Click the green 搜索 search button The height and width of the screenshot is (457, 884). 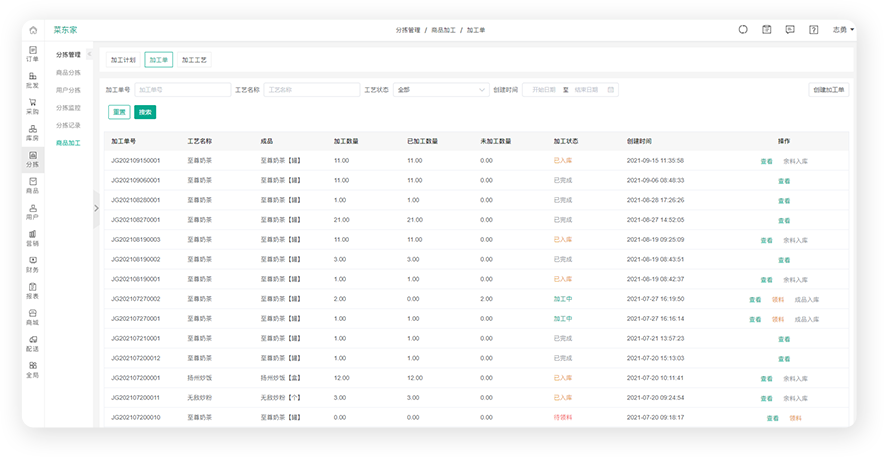click(145, 112)
